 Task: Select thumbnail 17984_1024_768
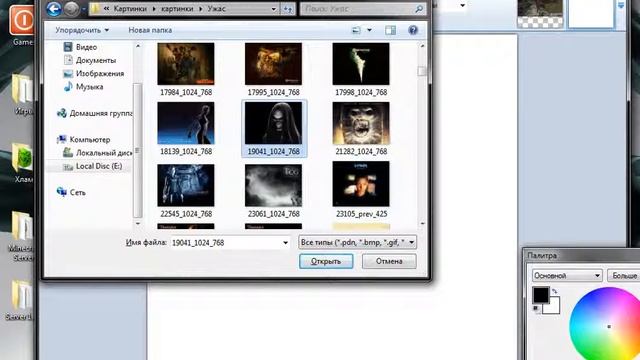[x=186, y=69]
